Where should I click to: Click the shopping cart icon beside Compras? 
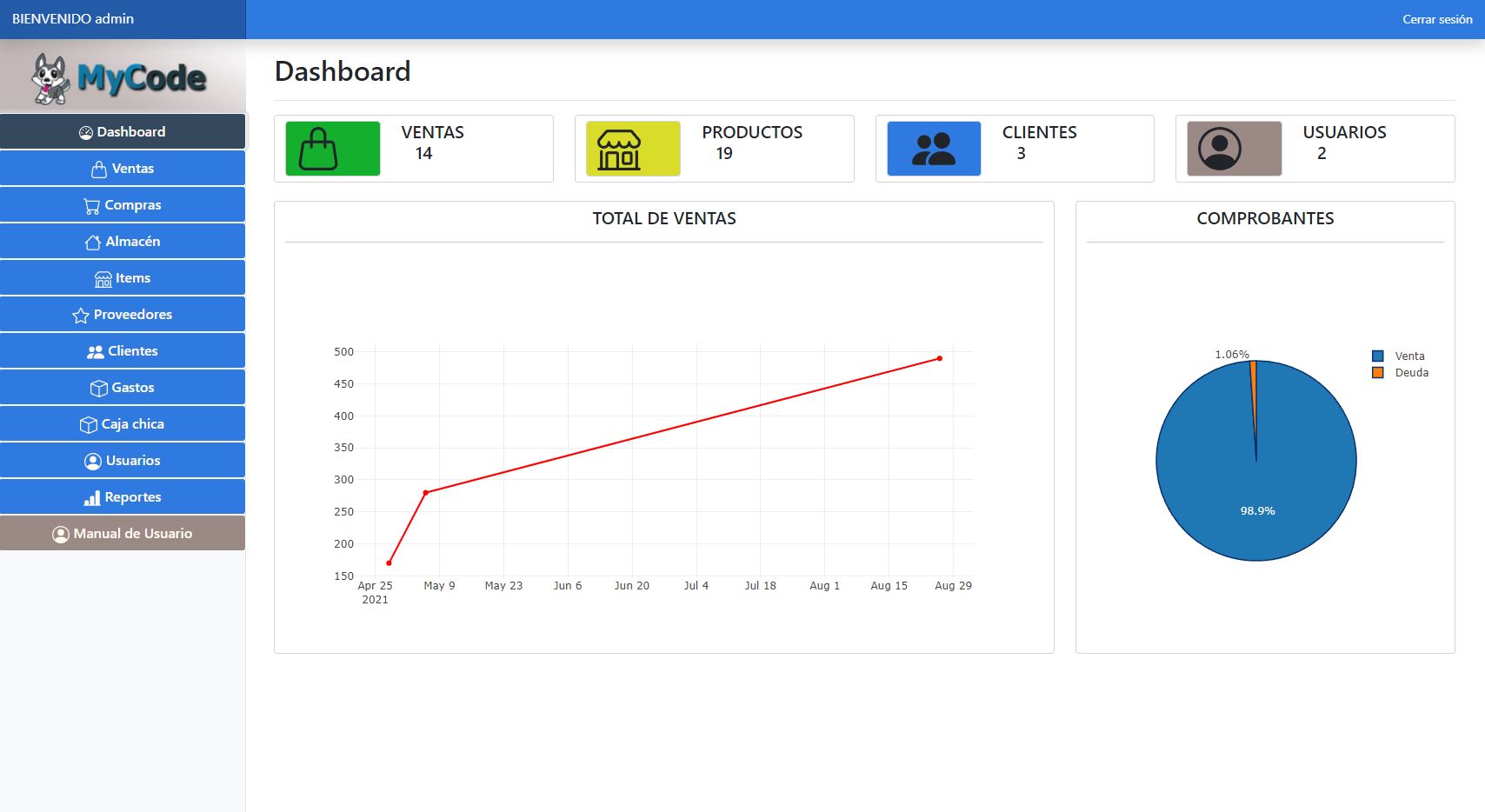pyautogui.click(x=91, y=206)
